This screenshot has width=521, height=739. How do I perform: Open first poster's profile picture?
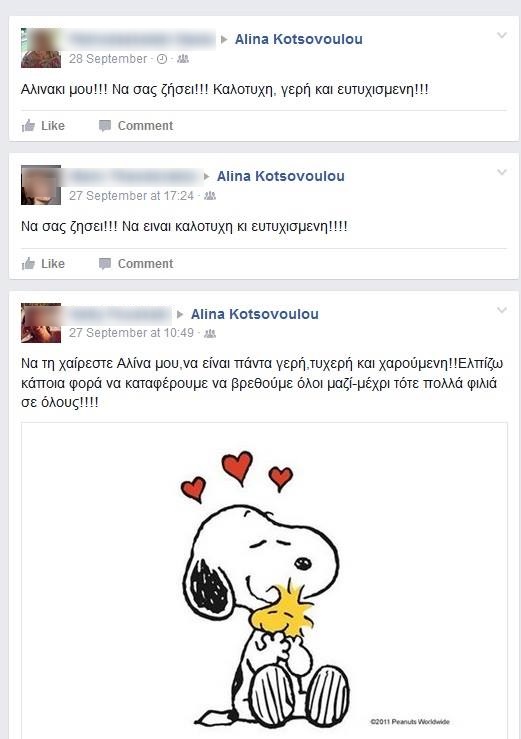(x=41, y=48)
